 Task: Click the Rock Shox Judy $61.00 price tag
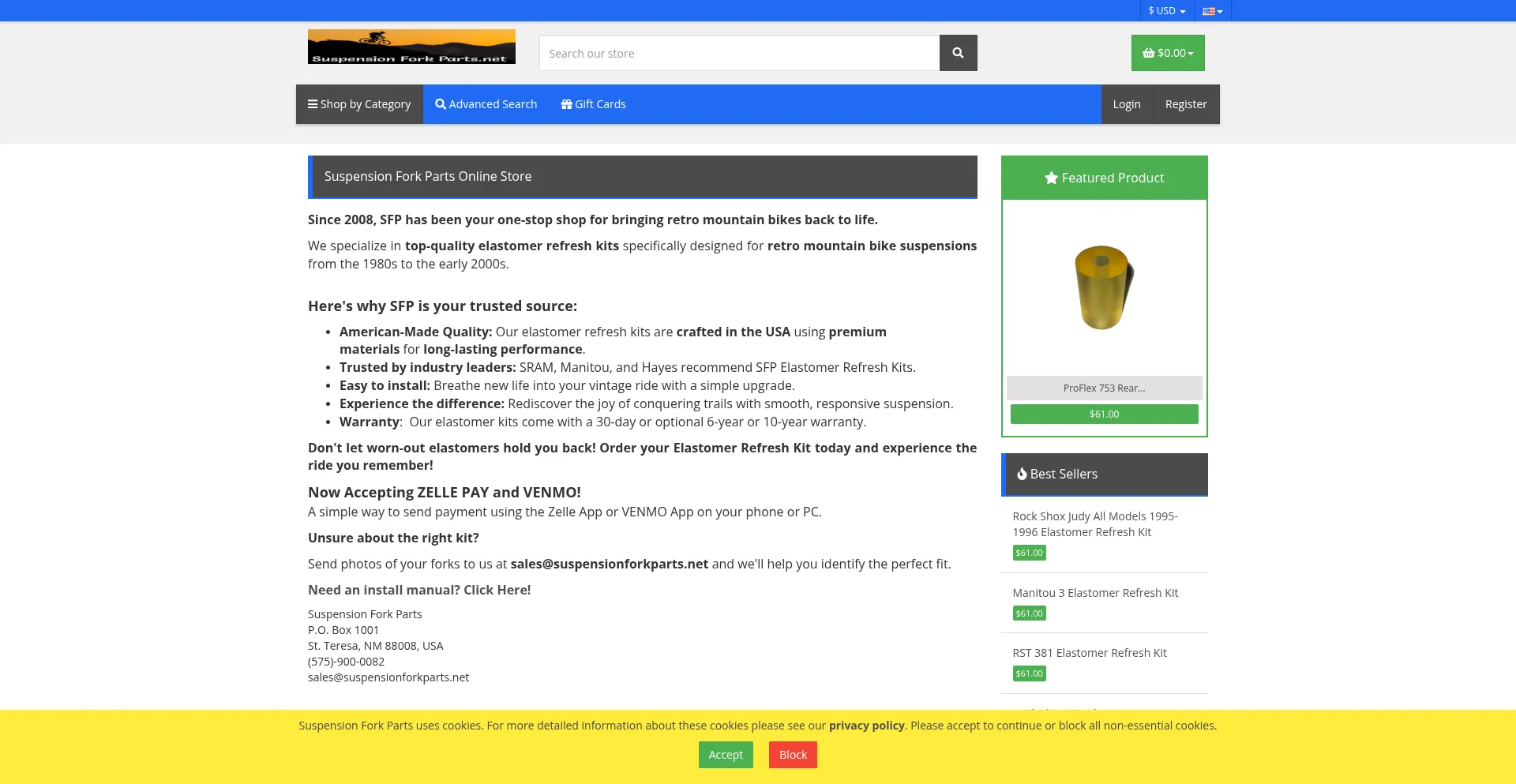[1029, 553]
